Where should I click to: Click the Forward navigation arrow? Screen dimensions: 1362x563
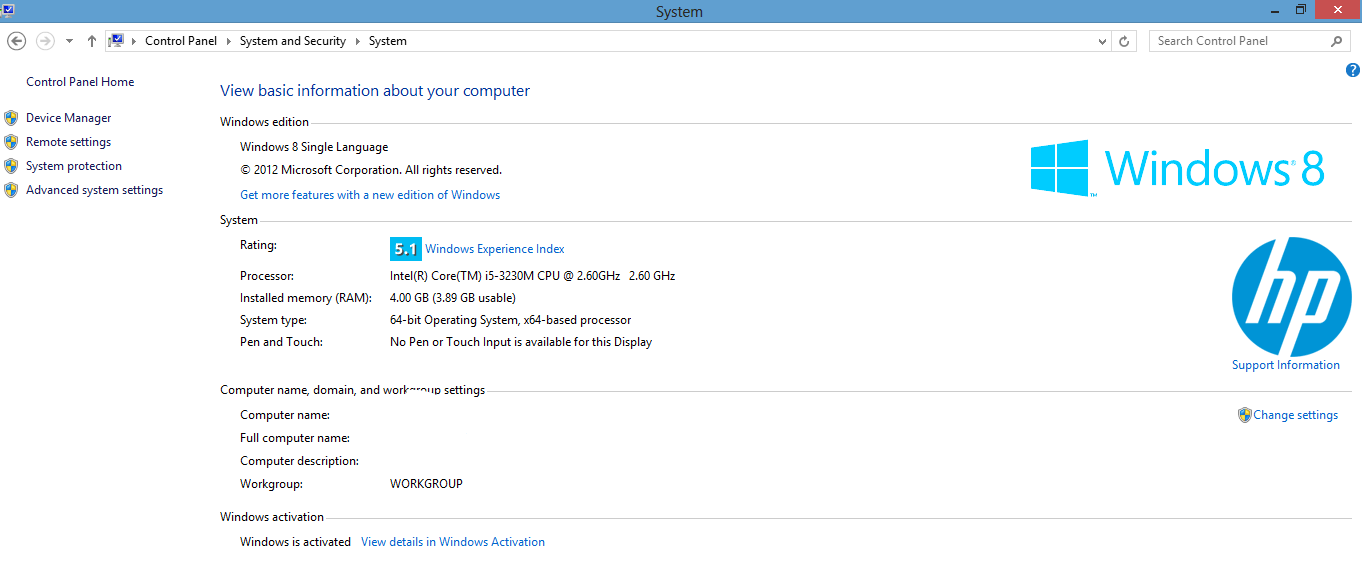(x=45, y=41)
